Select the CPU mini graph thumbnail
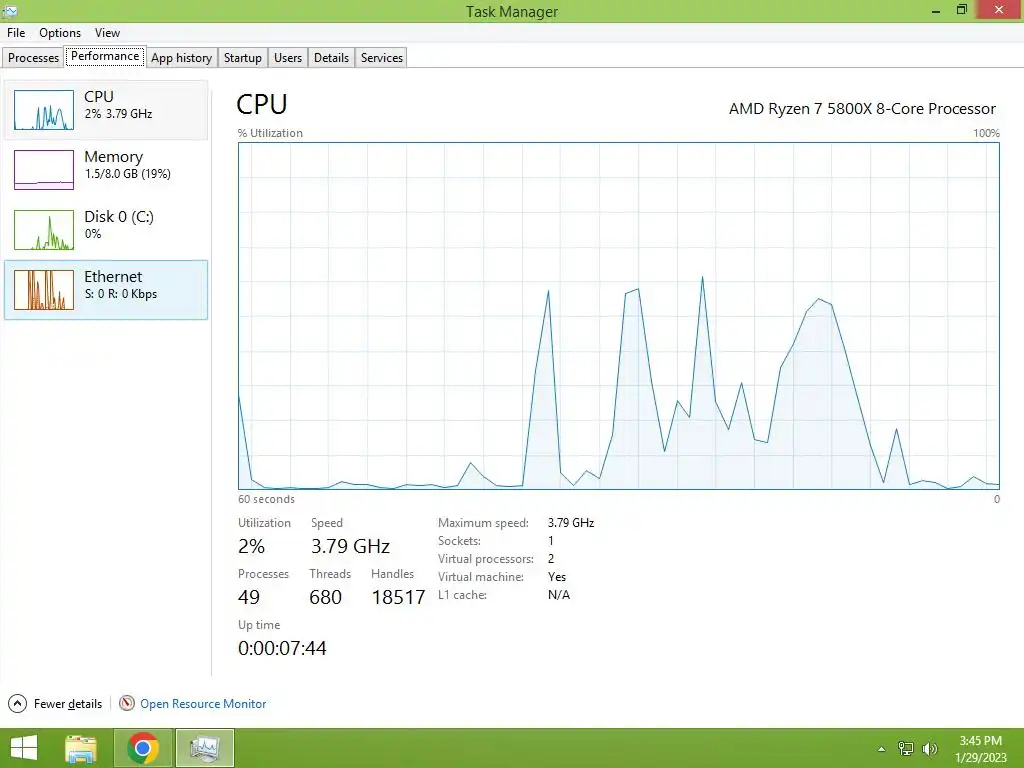Image resolution: width=1024 pixels, height=768 pixels. (x=44, y=110)
